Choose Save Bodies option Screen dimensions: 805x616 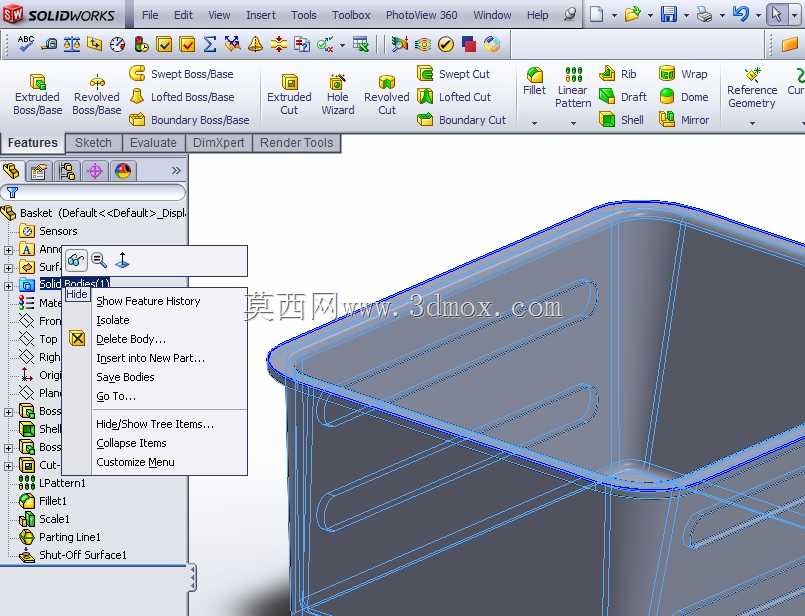tap(125, 377)
